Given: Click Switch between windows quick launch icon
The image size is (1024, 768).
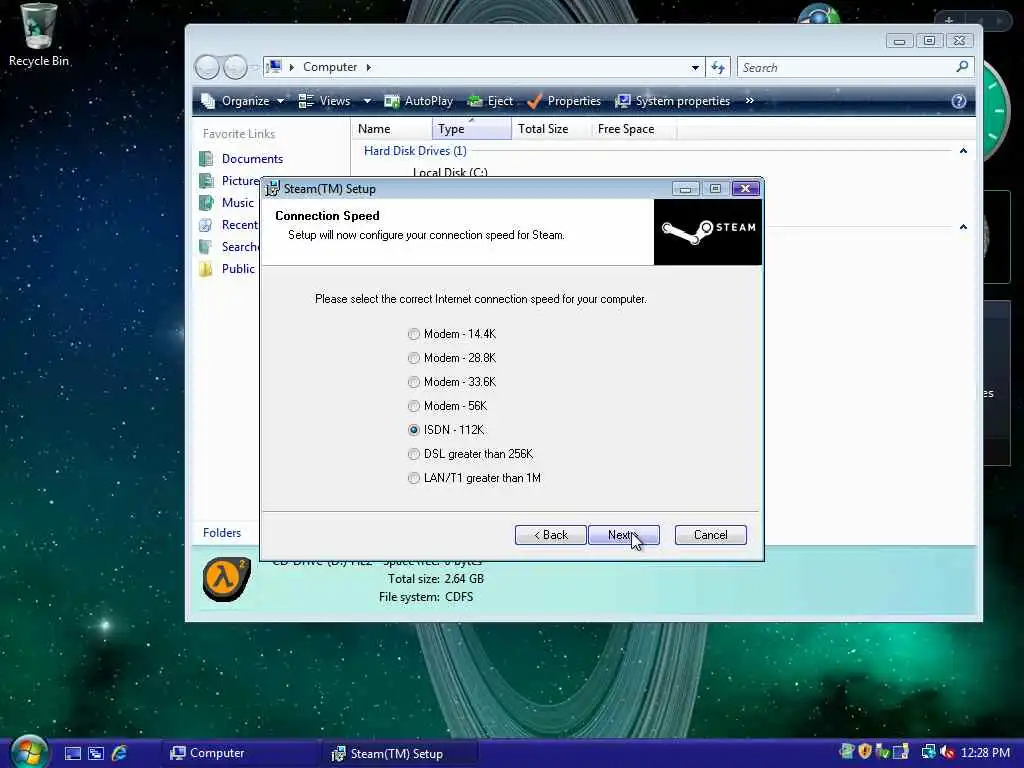Looking at the screenshot, I should point(96,754).
